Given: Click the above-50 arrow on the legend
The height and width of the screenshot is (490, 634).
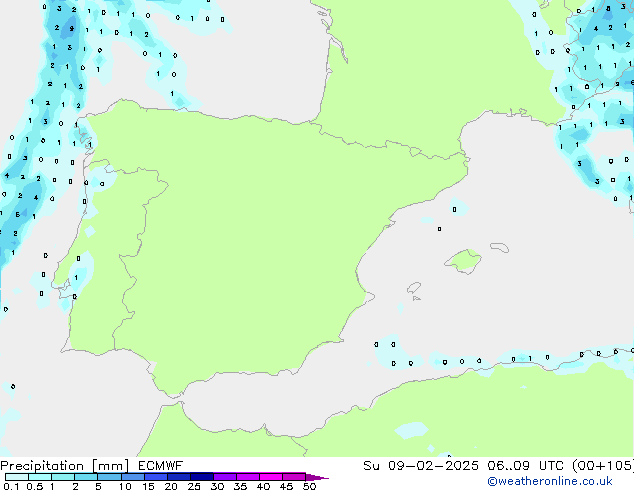Looking at the screenshot, I should tap(317, 477).
